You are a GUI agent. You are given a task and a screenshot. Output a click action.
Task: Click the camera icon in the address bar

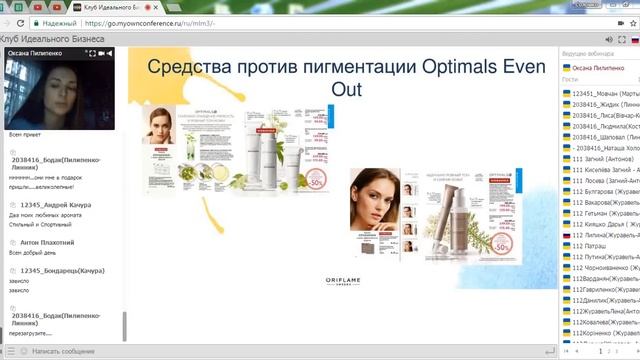[x=621, y=23]
